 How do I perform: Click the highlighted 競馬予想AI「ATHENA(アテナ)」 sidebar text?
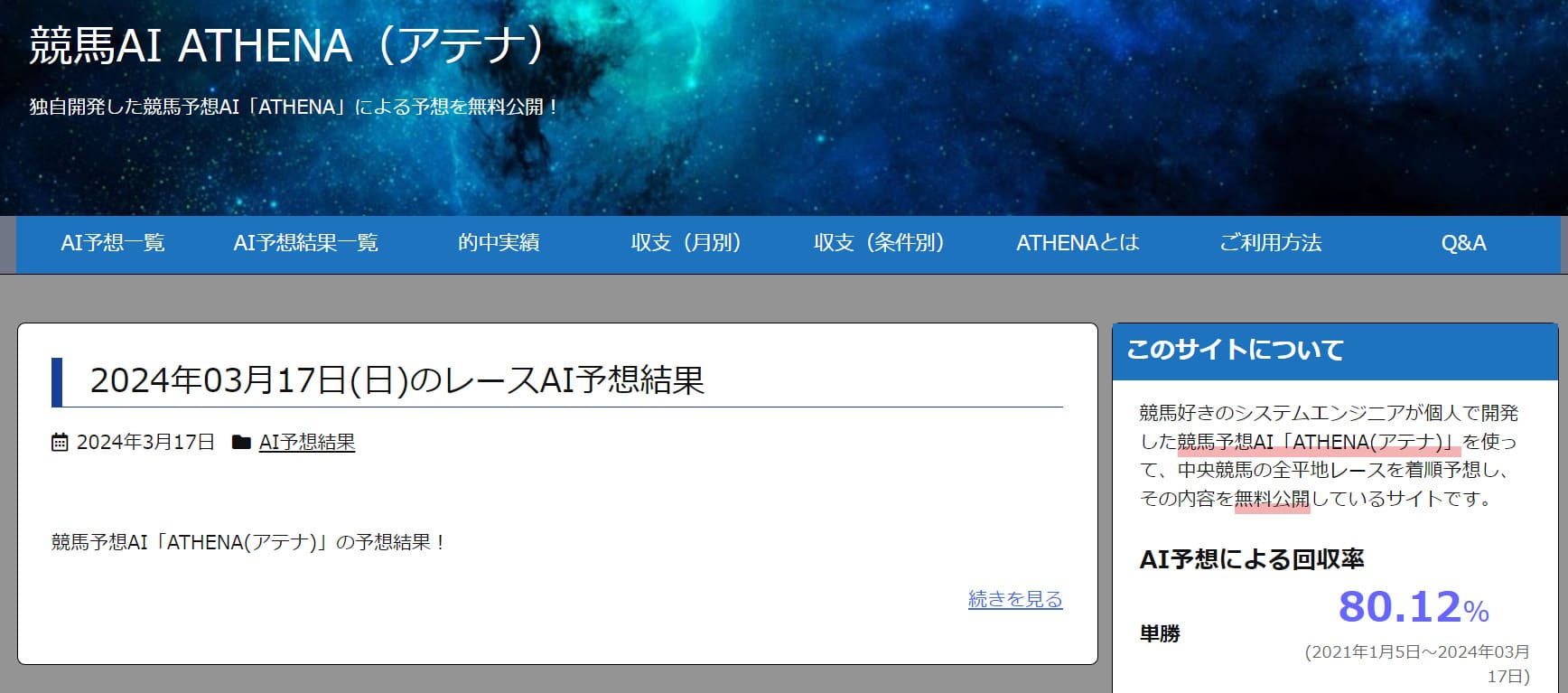click(x=1320, y=442)
